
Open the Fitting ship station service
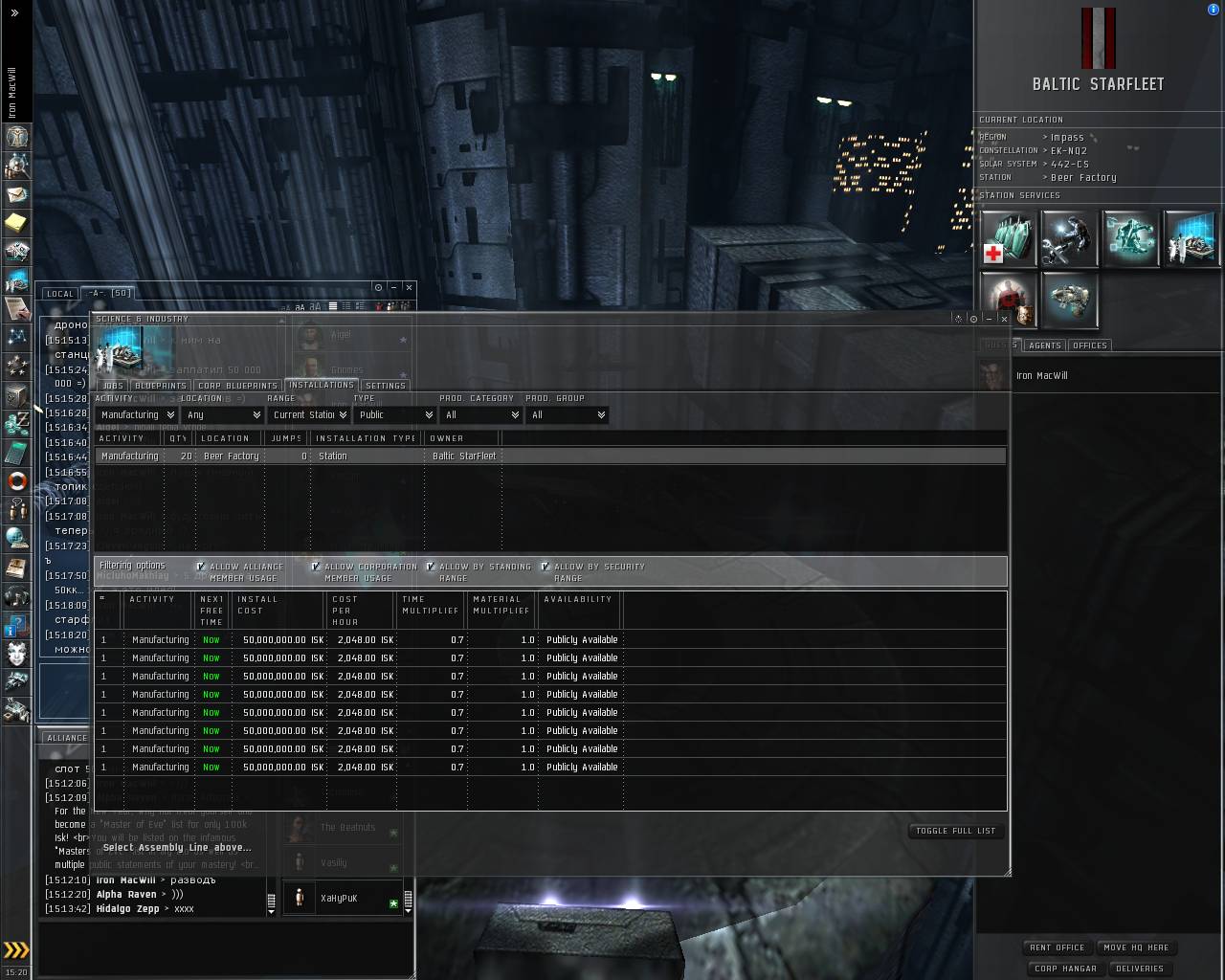tap(1069, 300)
